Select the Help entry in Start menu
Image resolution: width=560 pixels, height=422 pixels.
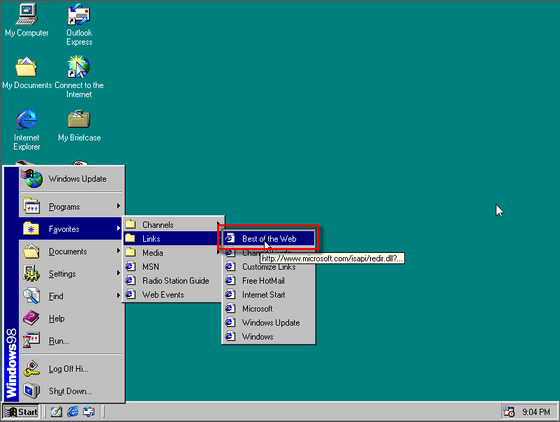tap(71, 318)
